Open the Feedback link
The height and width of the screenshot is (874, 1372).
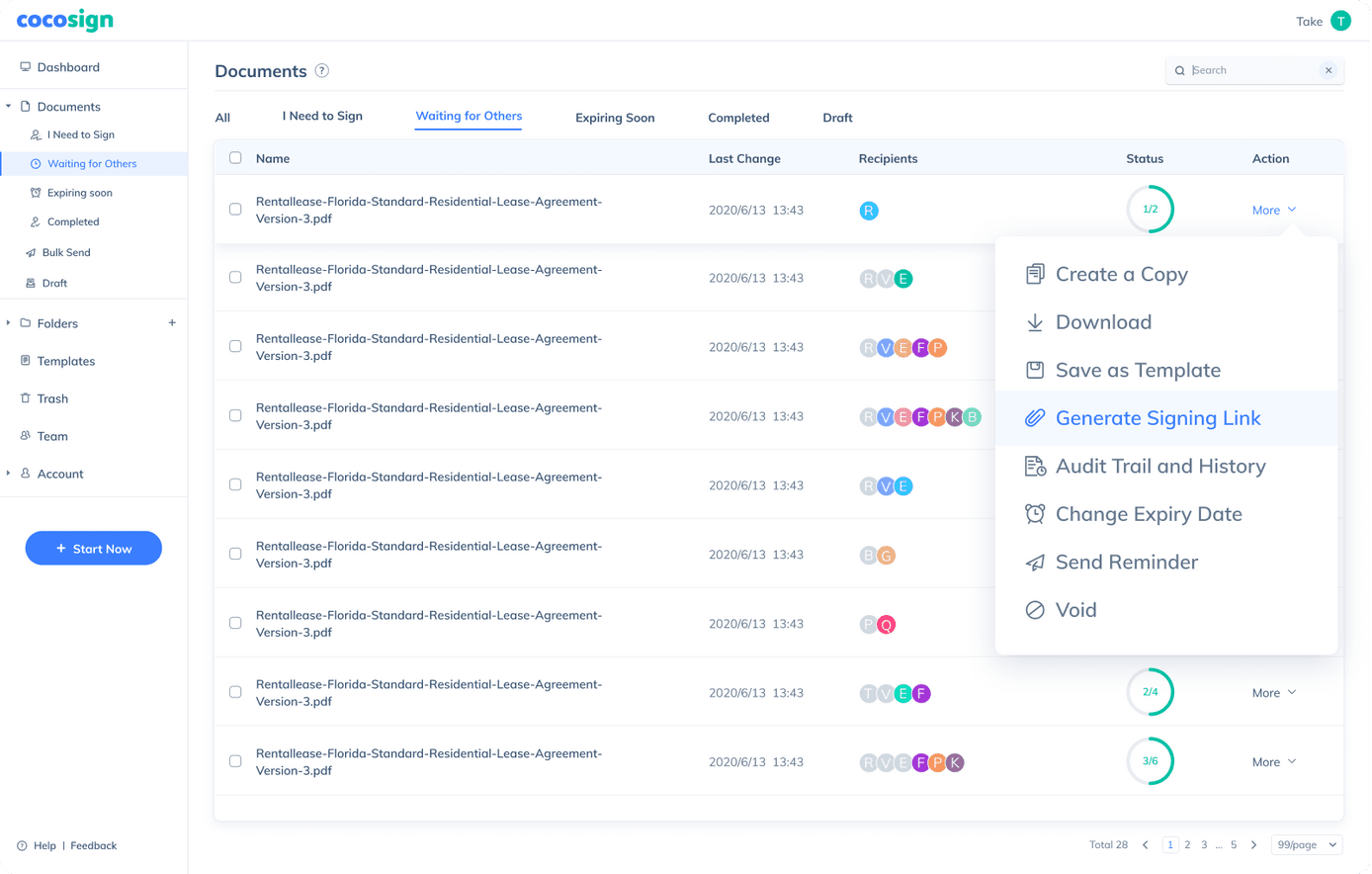(x=94, y=846)
